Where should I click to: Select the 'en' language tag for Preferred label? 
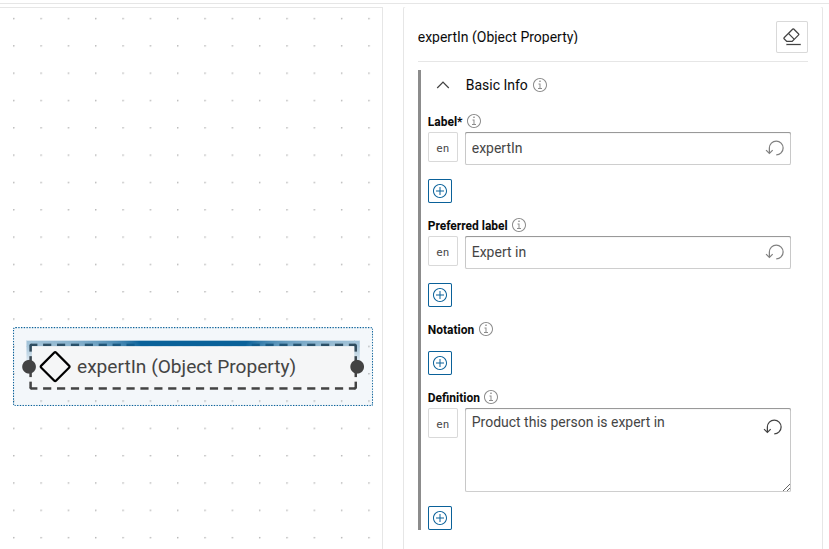[443, 252]
